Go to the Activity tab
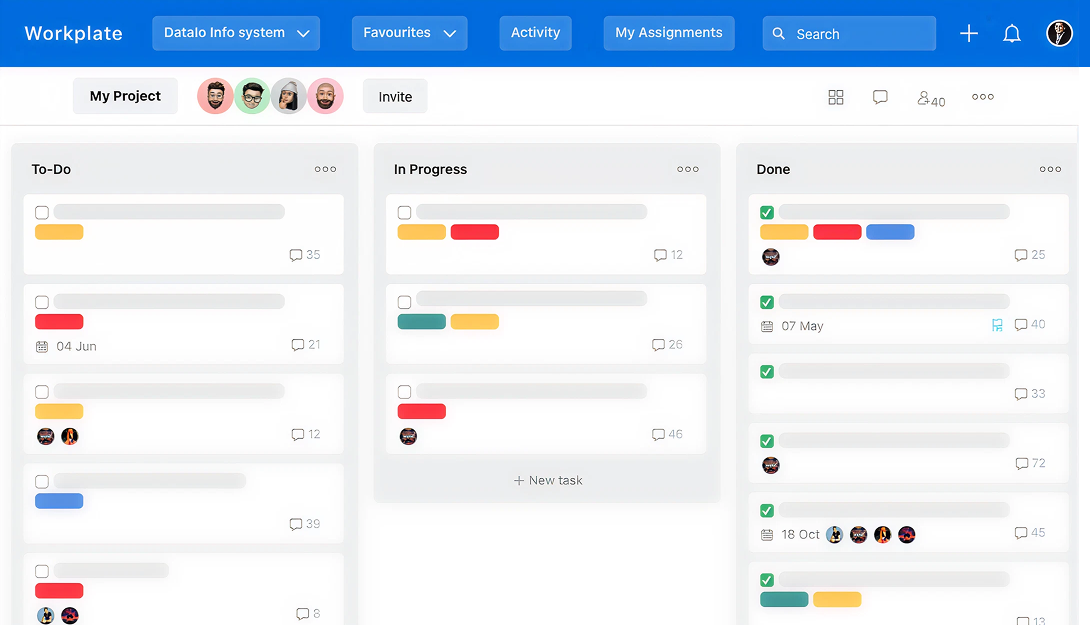The width and height of the screenshot is (1090, 625). point(535,33)
